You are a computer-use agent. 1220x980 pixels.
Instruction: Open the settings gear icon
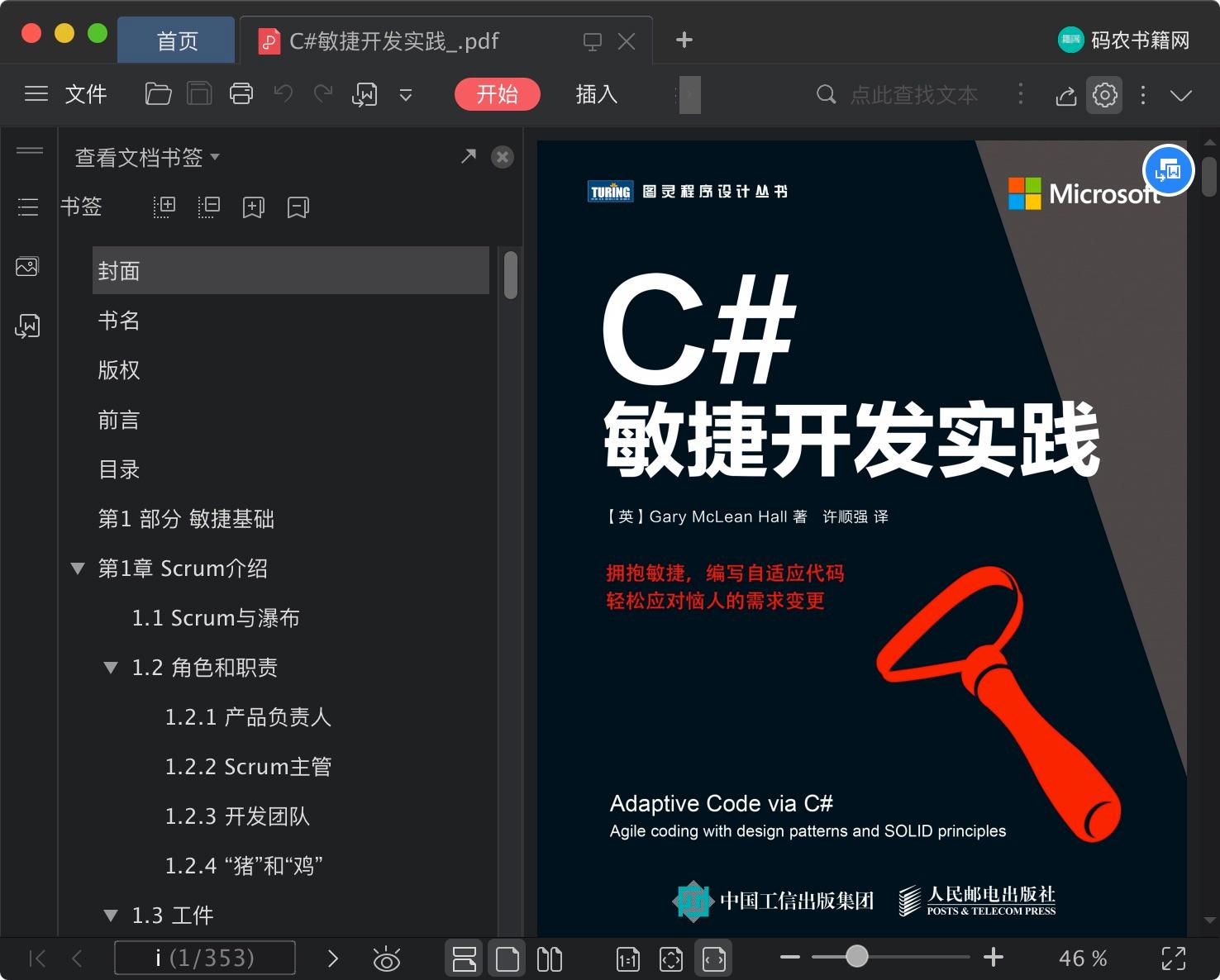[1105, 95]
